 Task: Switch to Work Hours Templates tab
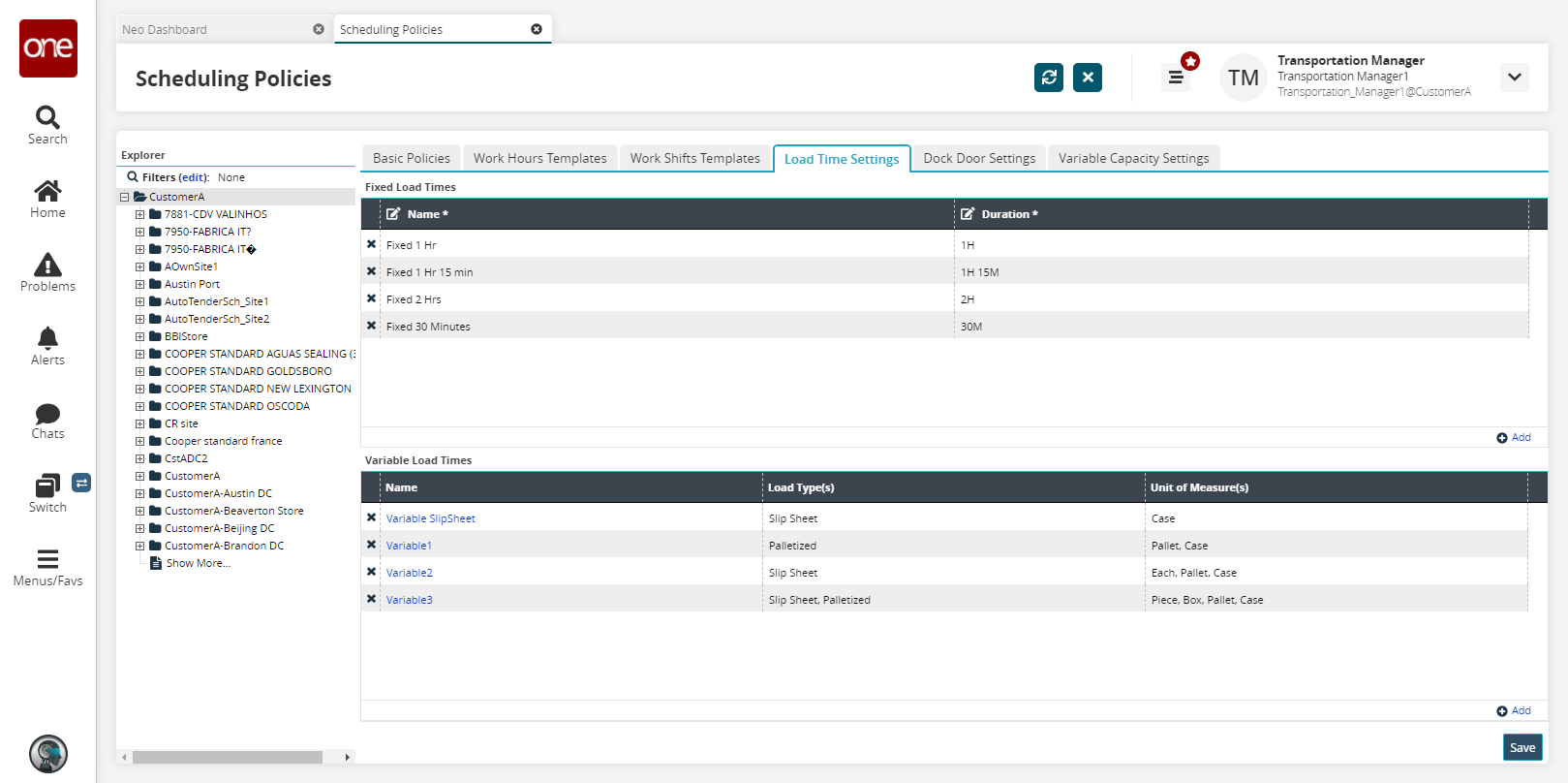(x=539, y=158)
